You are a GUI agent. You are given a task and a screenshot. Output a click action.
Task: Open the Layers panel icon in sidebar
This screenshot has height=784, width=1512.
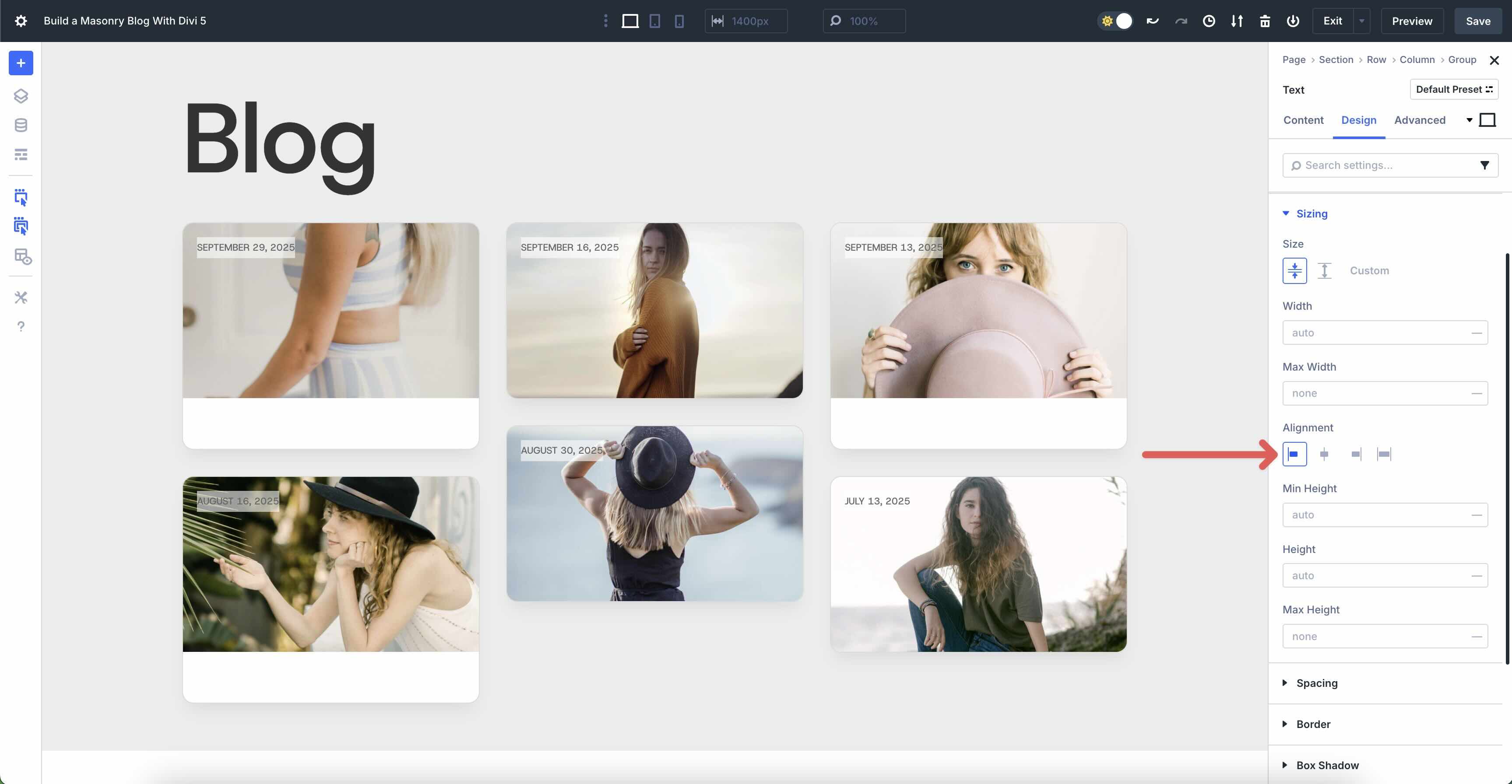(x=21, y=96)
